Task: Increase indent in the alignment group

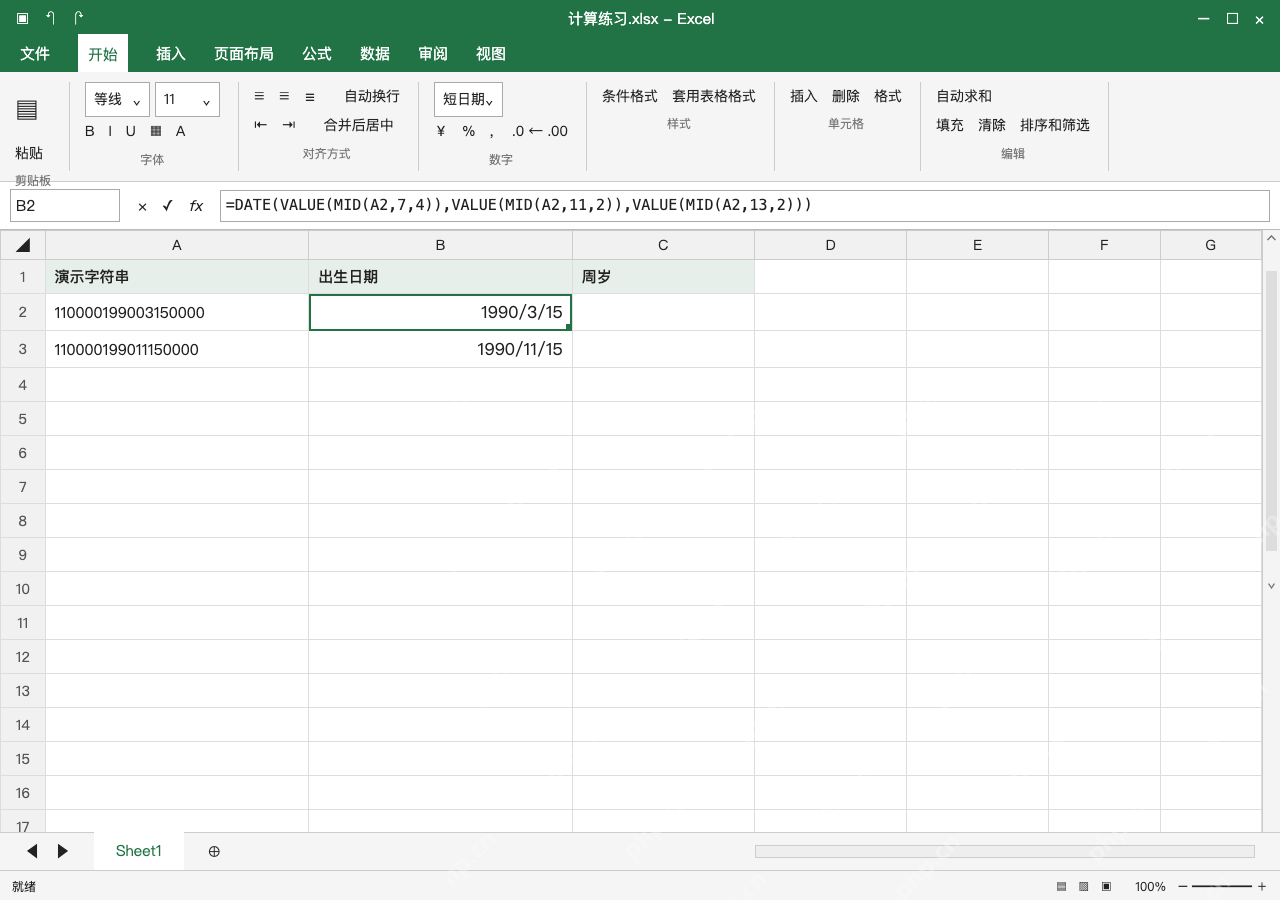Action: click(x=289, y=125)
